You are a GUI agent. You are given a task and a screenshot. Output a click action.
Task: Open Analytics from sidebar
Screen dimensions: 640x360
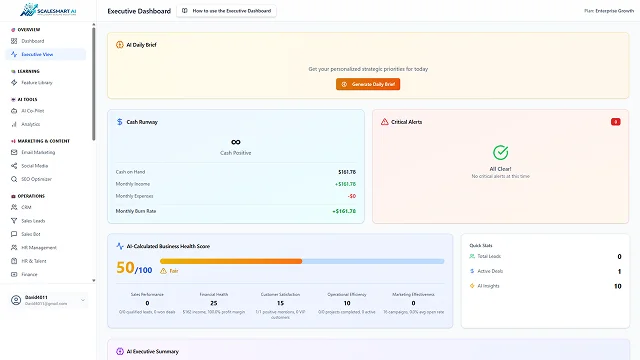point(46,124)
